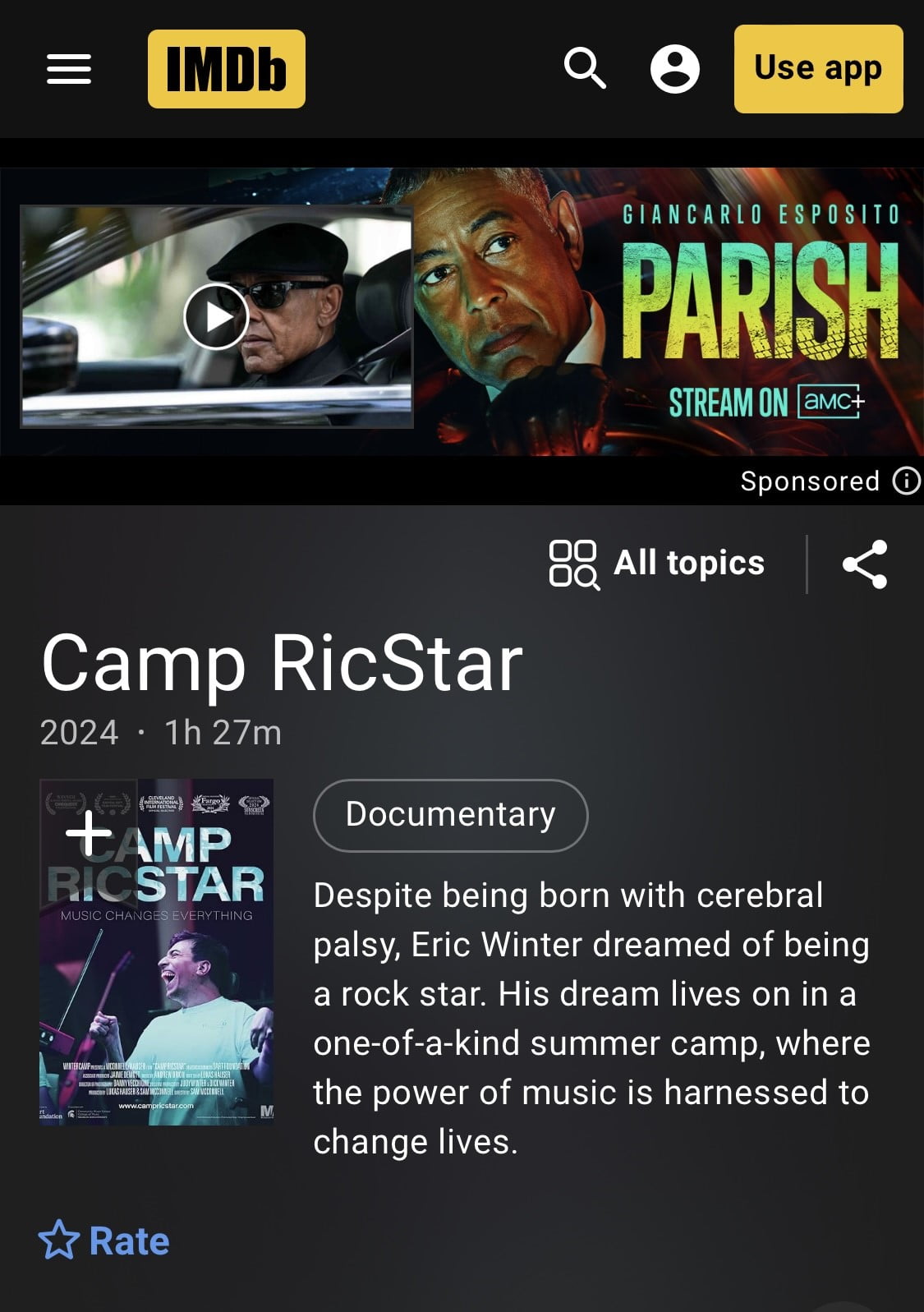
Task: Add Camp RicStar to watchlist plus ribbon
Action: (x=88, y=835)
